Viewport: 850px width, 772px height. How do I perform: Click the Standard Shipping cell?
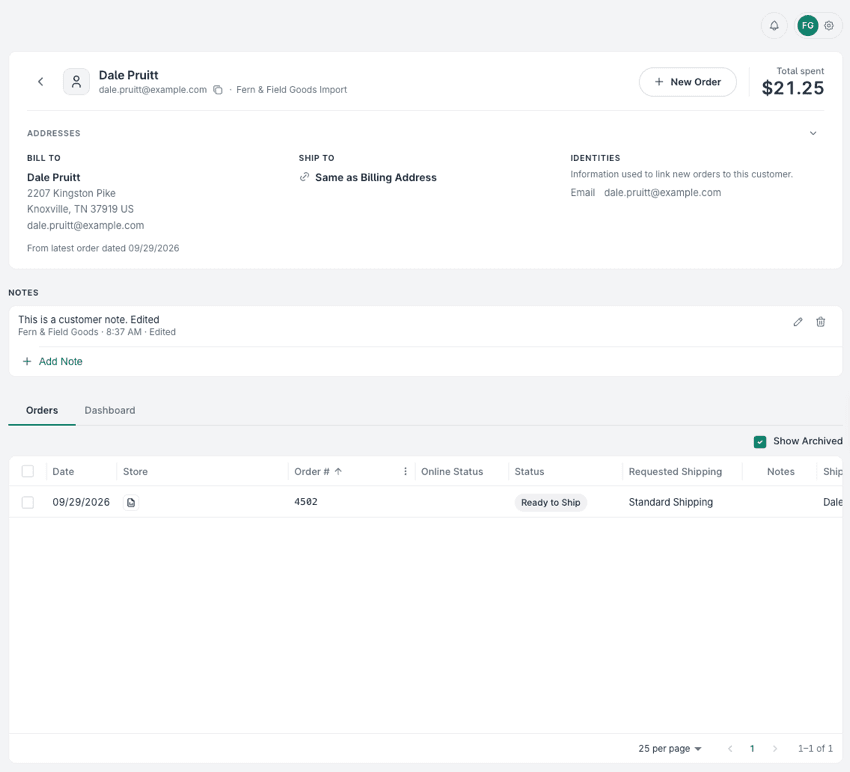pos(671,503)
